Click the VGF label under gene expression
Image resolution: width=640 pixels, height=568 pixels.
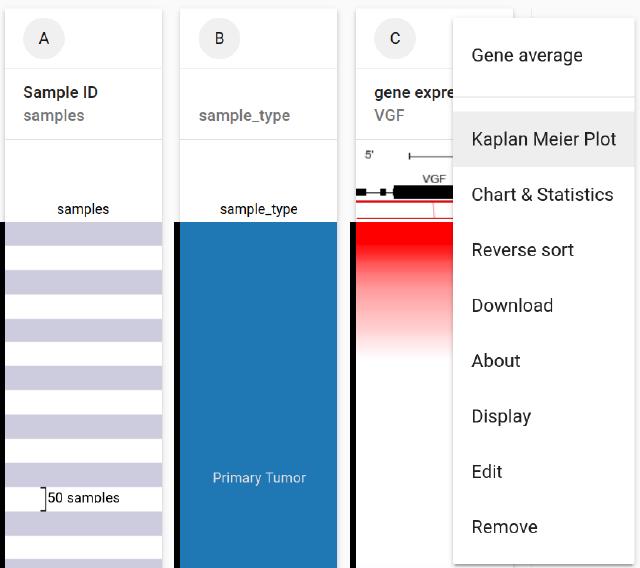pyautogui.click(x=389, y=116)
